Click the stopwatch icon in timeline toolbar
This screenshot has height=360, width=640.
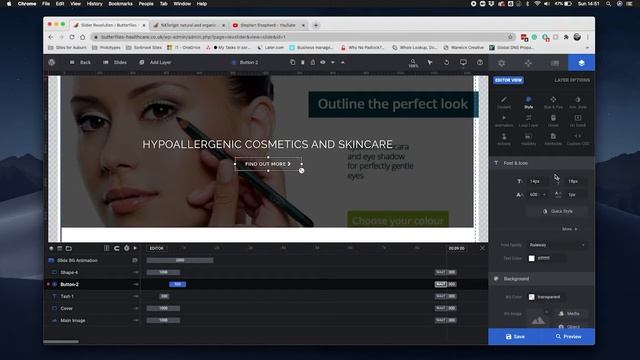[x=126, y=248]
